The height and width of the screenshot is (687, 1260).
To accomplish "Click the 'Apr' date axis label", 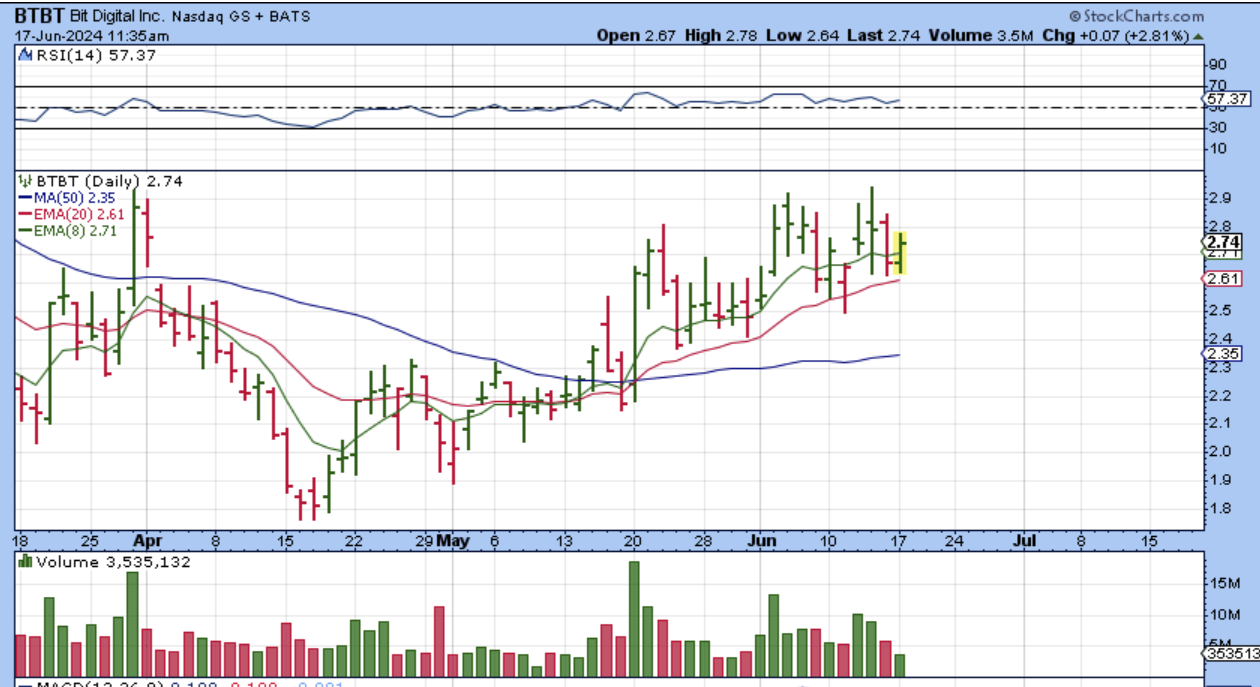I will (x=147, y=541).
